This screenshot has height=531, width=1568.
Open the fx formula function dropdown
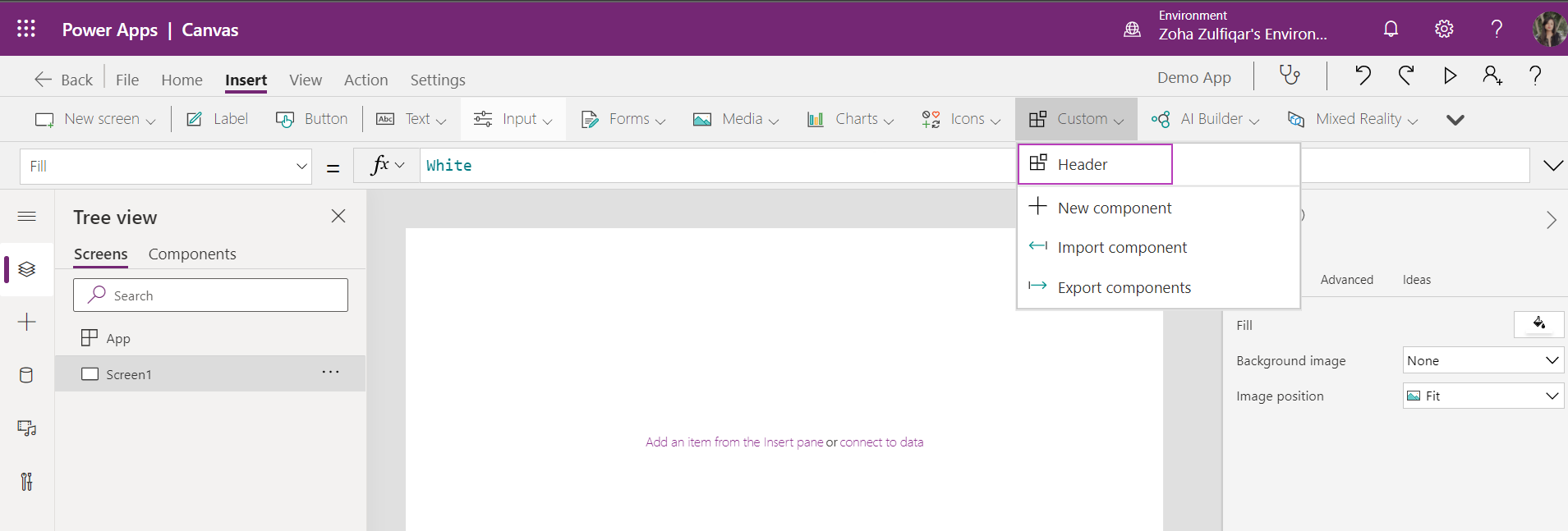point(387,166)
